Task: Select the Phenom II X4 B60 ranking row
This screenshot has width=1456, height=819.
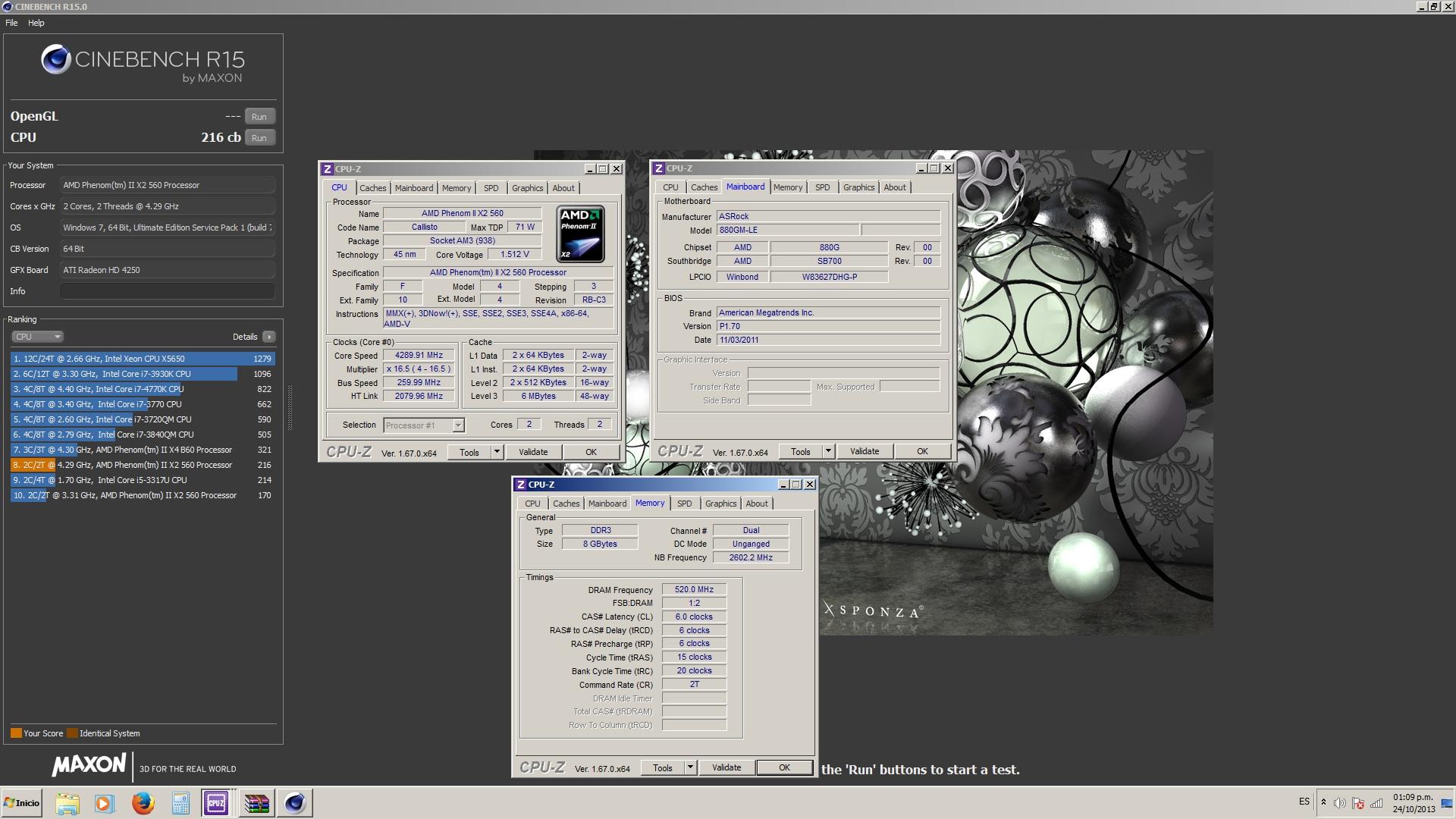Action: (143, 450)
